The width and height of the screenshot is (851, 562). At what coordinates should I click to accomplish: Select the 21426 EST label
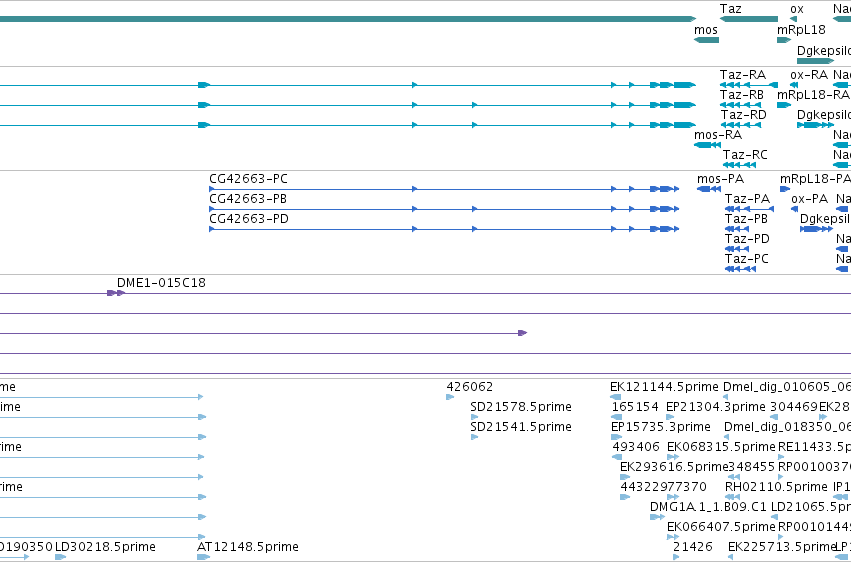693,547
